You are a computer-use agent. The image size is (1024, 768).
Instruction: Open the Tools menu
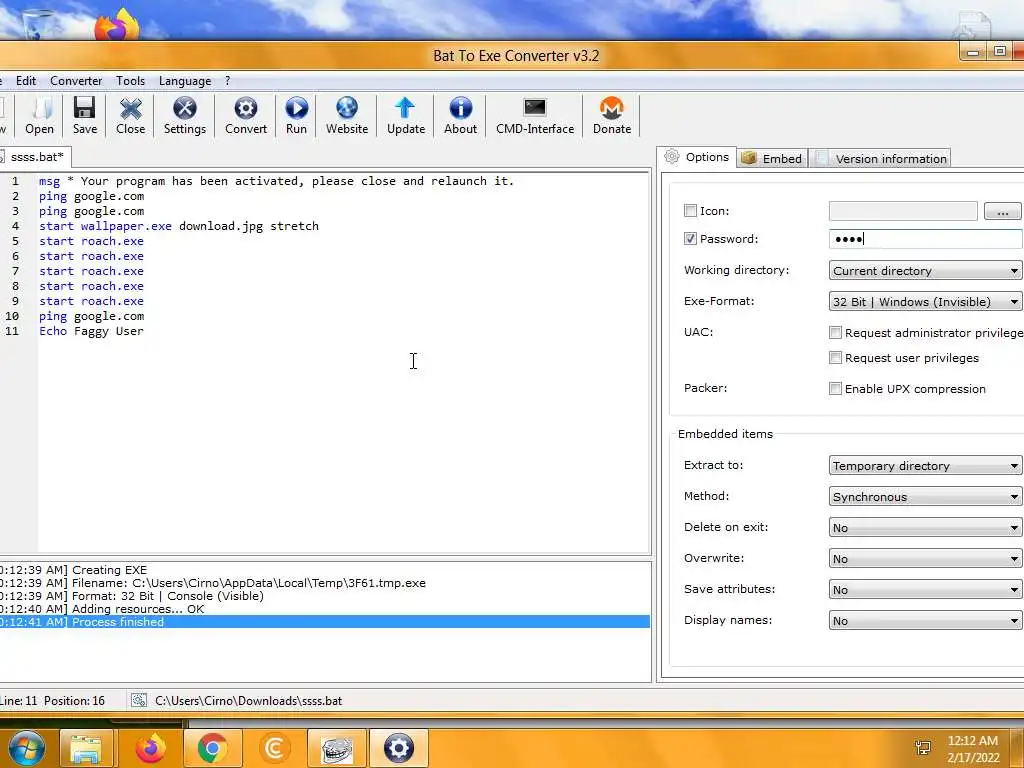(x=131, y=81)
